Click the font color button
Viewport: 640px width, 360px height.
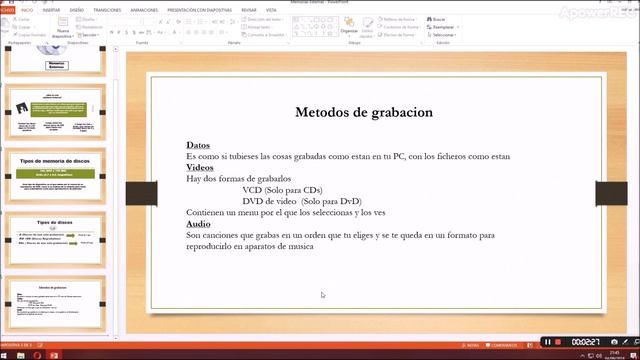coord(175,33)
